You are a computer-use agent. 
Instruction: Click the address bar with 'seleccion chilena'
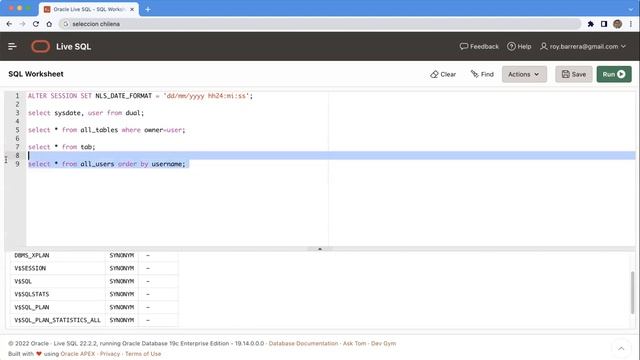(x=320, y=24)
